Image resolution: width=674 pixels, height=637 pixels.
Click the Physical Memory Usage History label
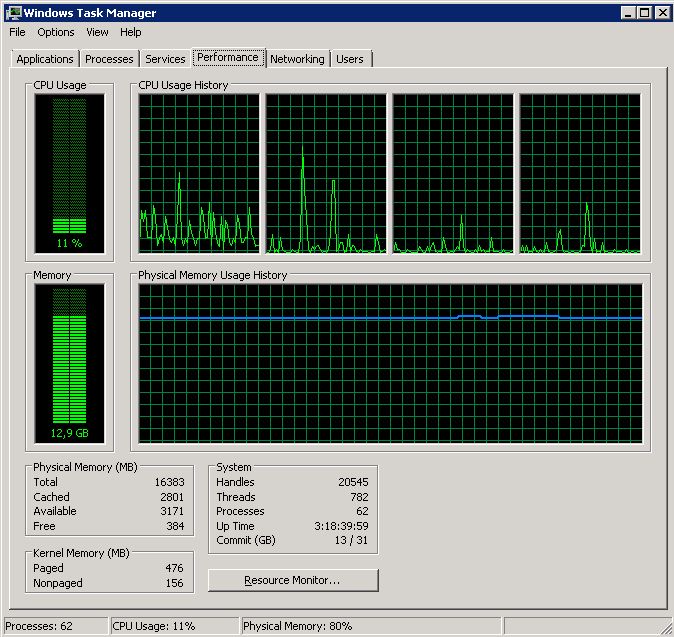212,275
